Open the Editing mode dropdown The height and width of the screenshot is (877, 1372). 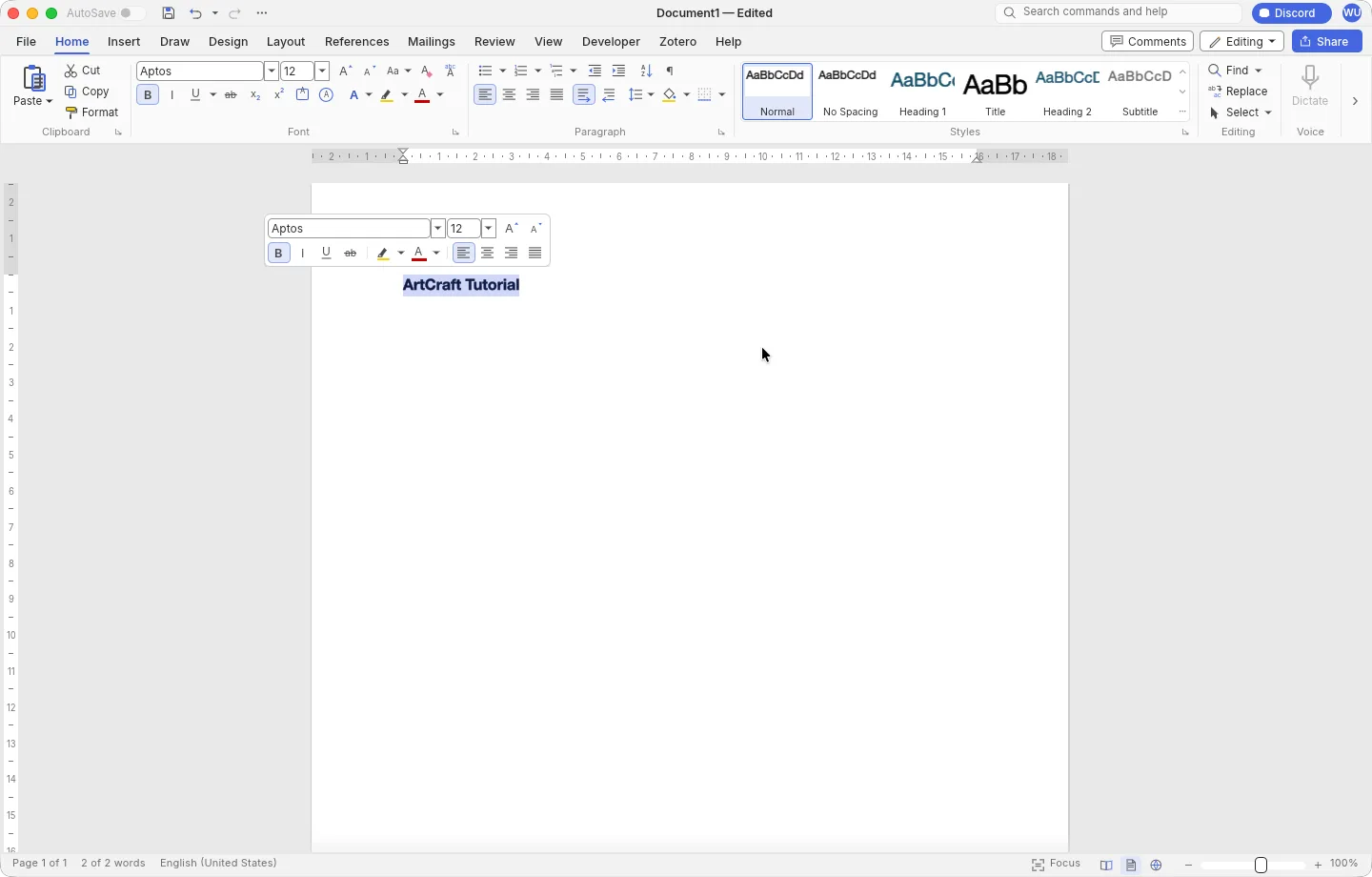point(1242,41)
